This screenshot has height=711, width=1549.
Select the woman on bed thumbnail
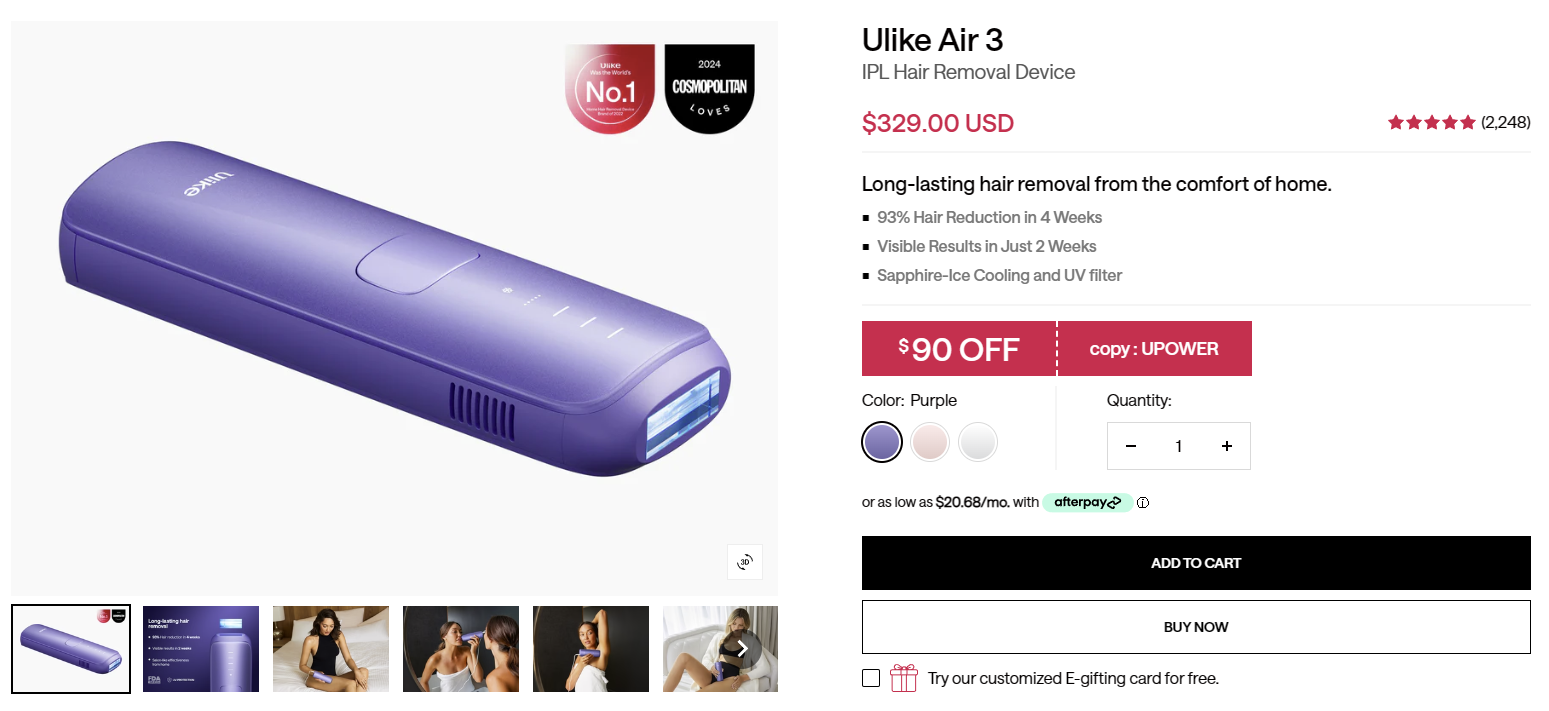pyautogui.click(x=331, y=649)
